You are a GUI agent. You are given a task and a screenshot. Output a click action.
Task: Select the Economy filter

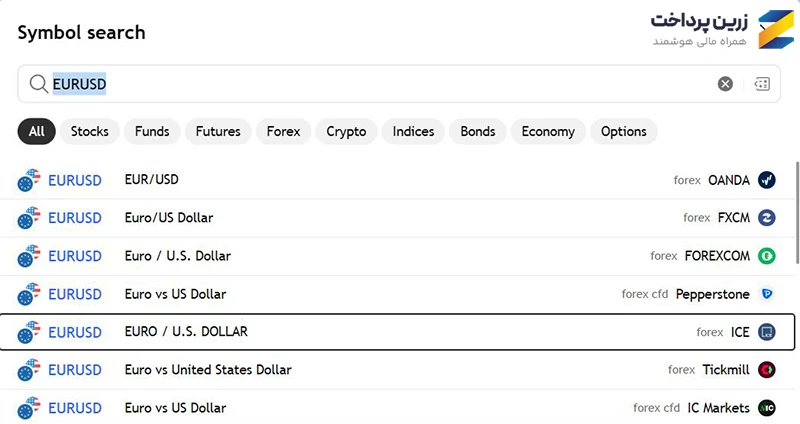coord(548,132)
